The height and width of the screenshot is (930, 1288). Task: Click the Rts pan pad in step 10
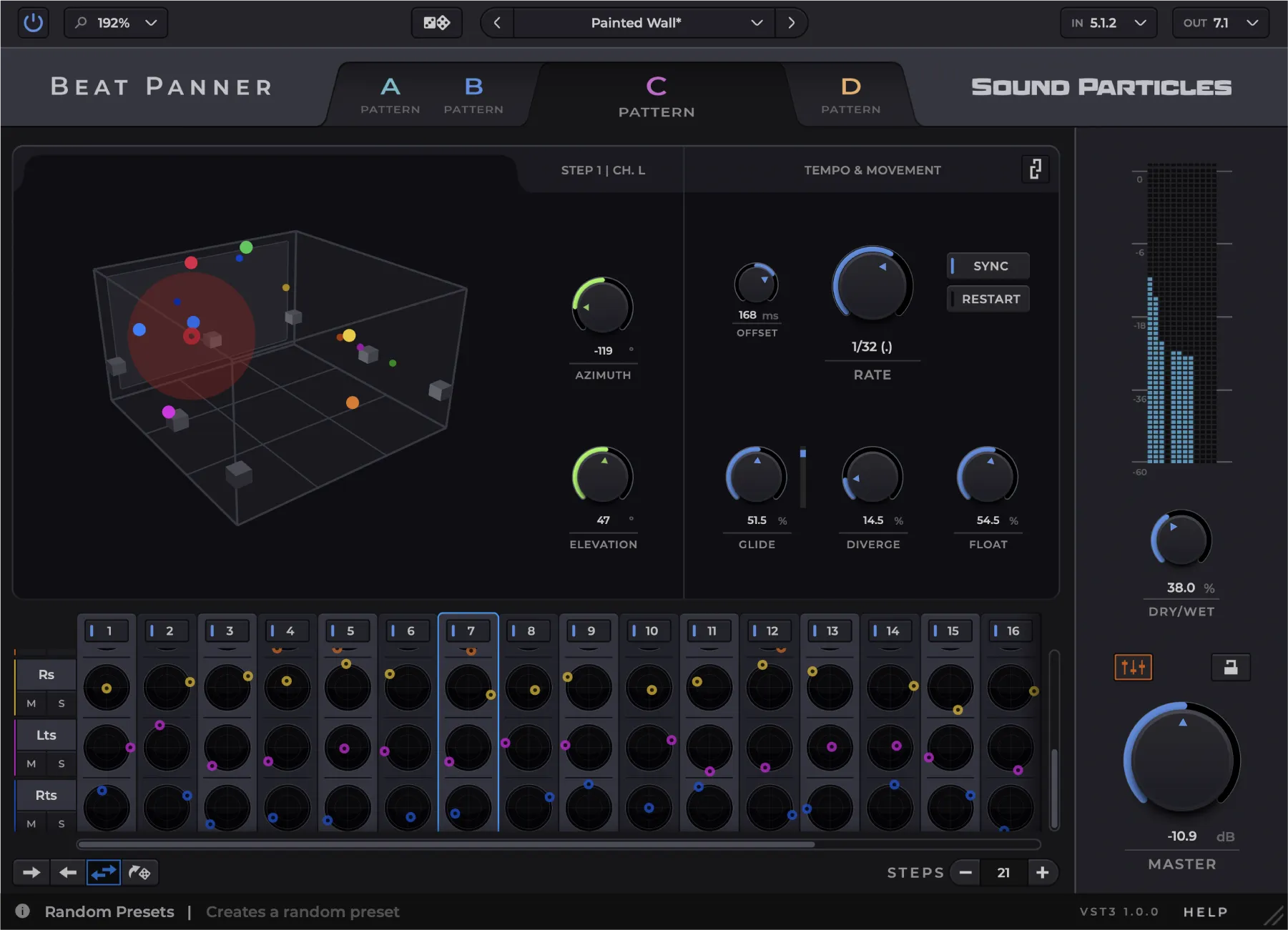tap(649, 808)
